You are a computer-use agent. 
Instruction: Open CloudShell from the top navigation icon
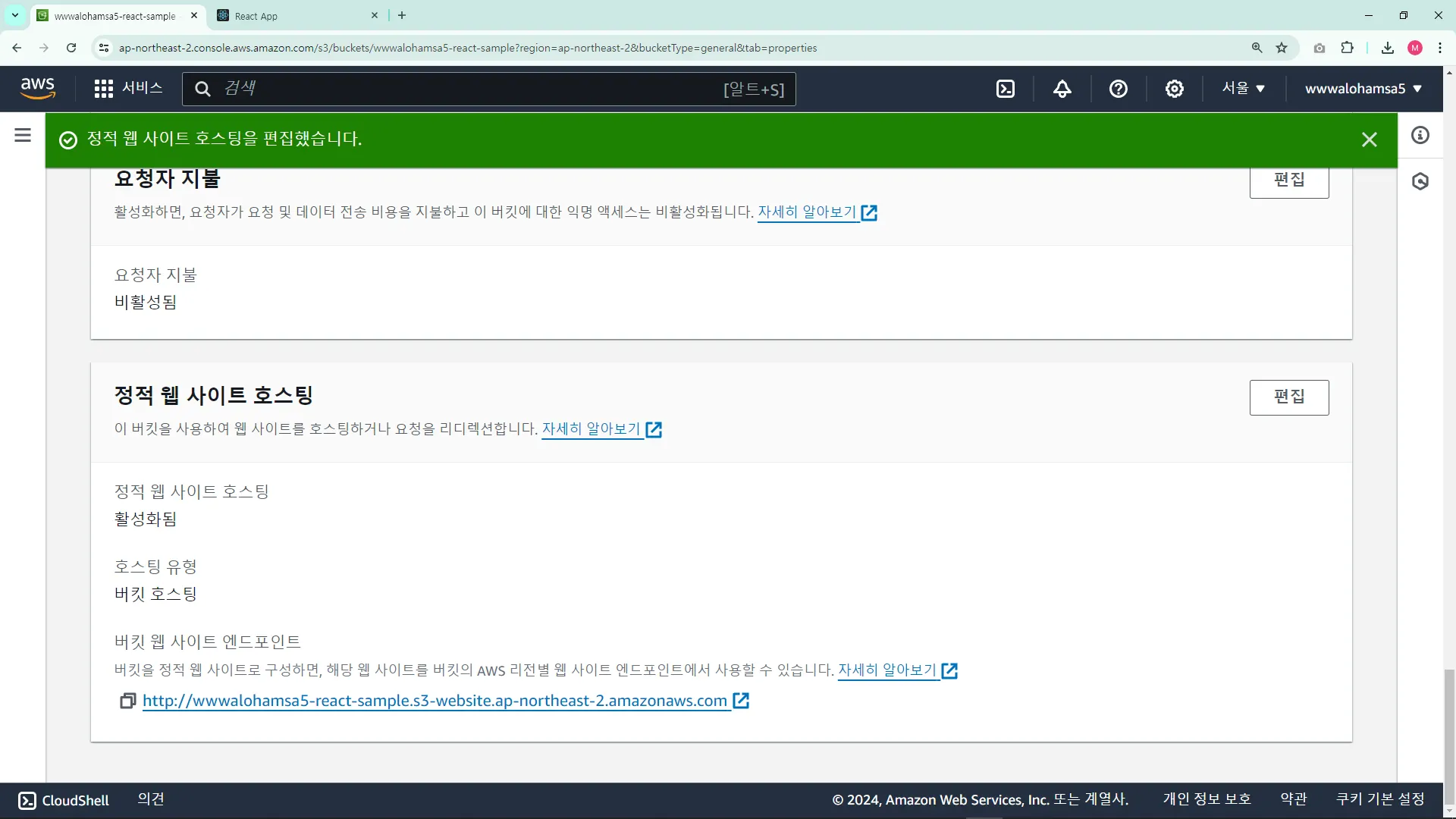click(1006, 89)
